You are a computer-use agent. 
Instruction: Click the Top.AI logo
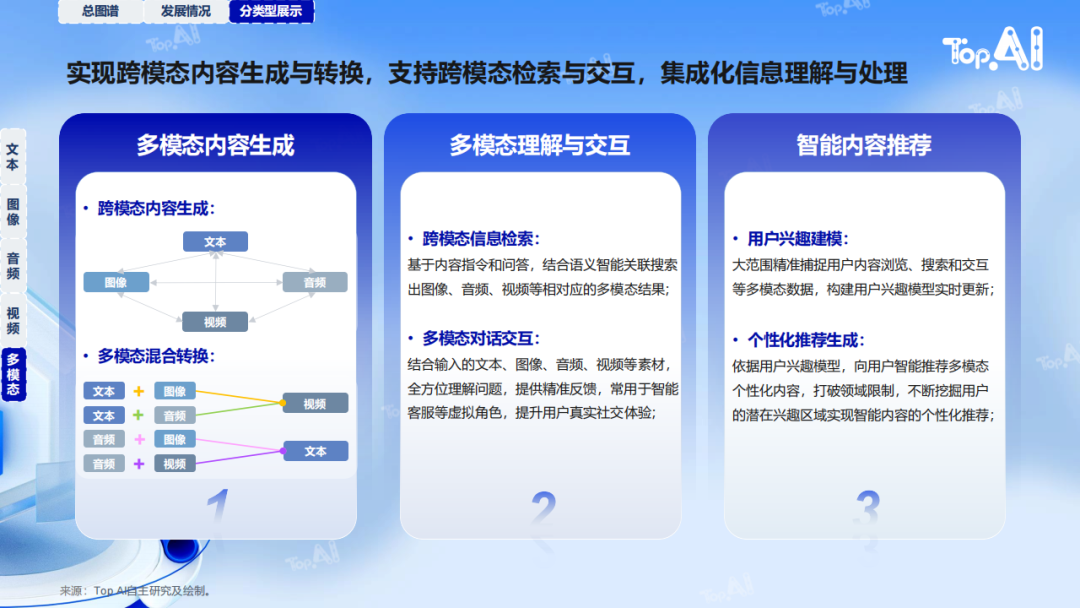click(x=993, y=49)
